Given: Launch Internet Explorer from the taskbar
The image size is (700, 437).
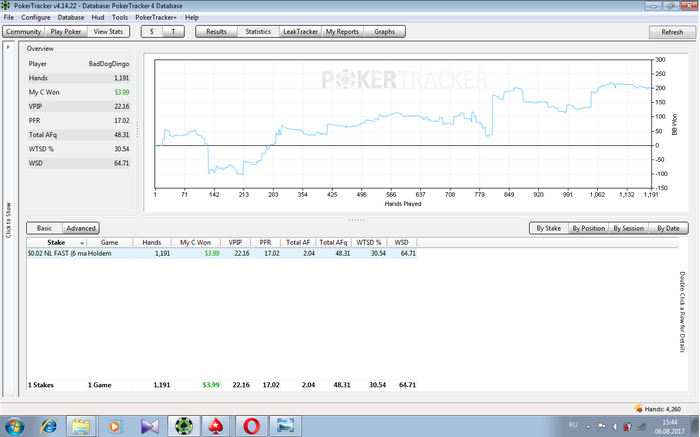Looking at the screenshot, I should [x=48, y=427].
